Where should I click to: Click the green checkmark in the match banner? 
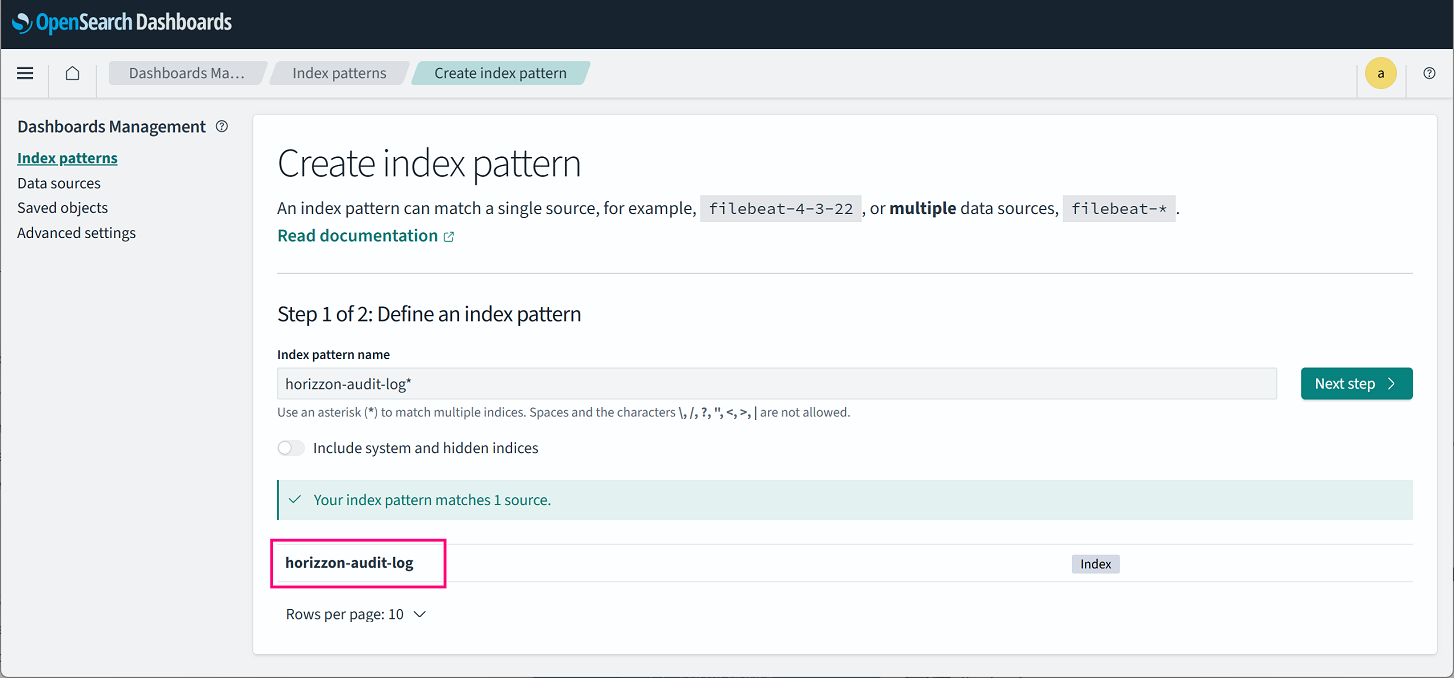(295, 499)
